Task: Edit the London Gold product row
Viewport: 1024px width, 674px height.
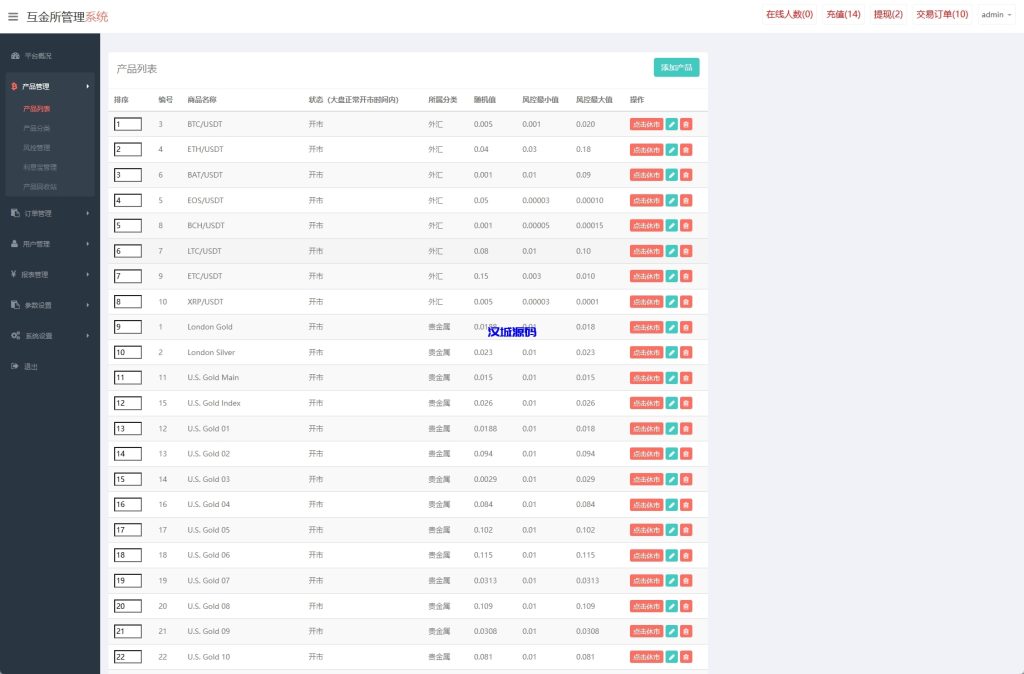Action: coord(672,327)
